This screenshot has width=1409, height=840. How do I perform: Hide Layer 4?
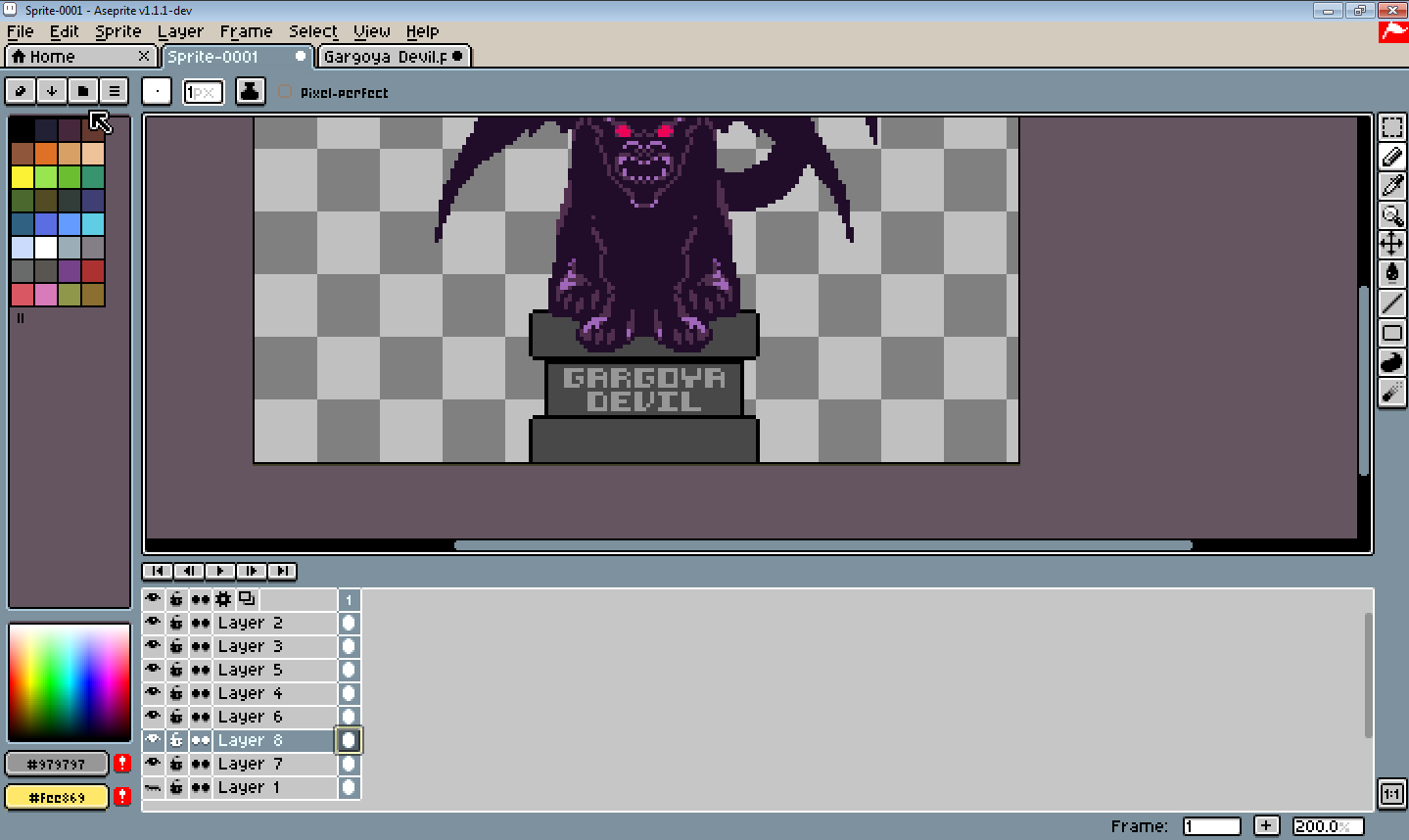153,693
